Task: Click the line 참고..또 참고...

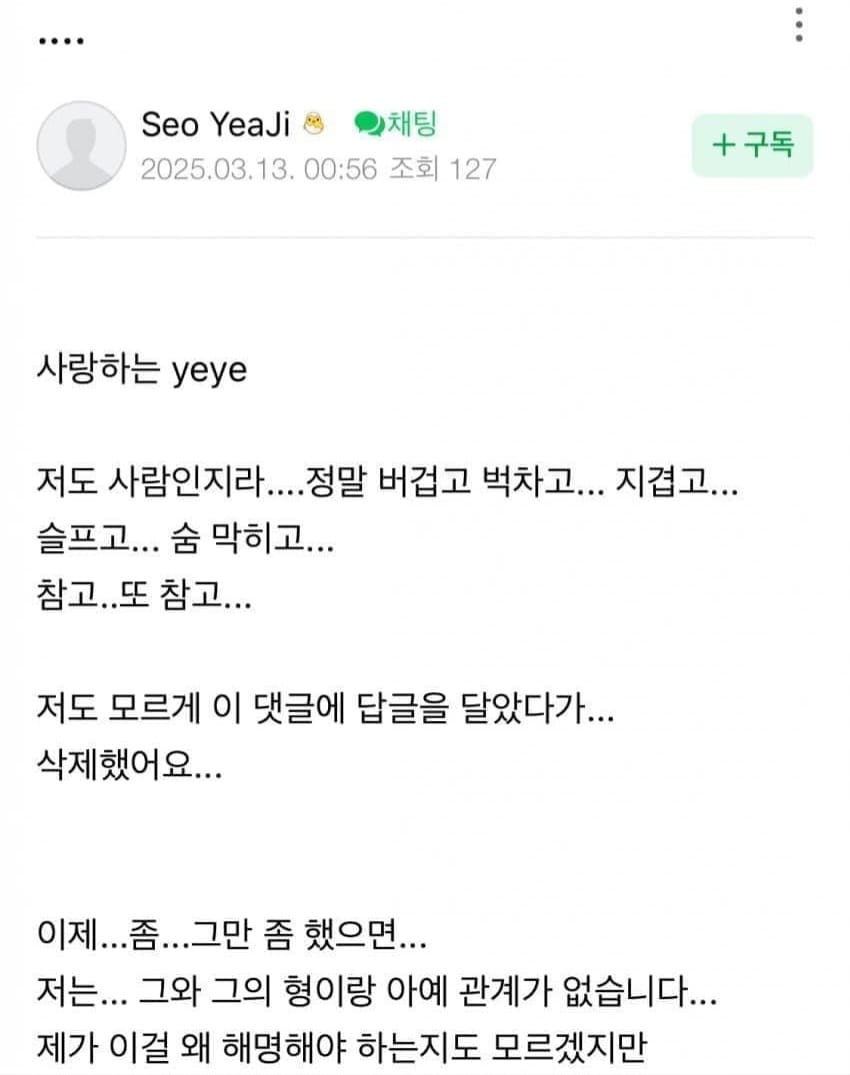Action: [144, 594]
